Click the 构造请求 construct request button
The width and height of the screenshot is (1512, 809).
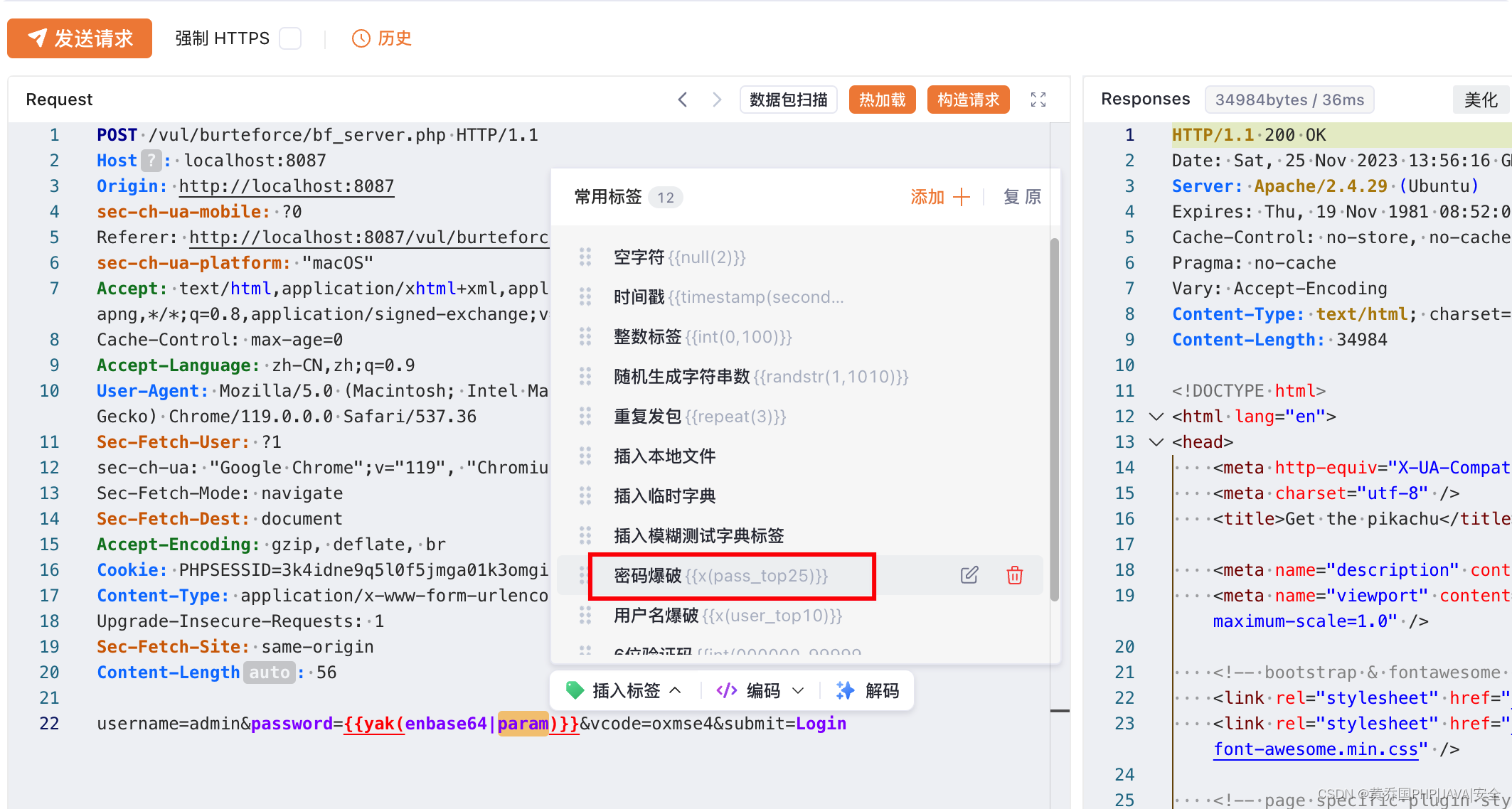tap(969, 100)
